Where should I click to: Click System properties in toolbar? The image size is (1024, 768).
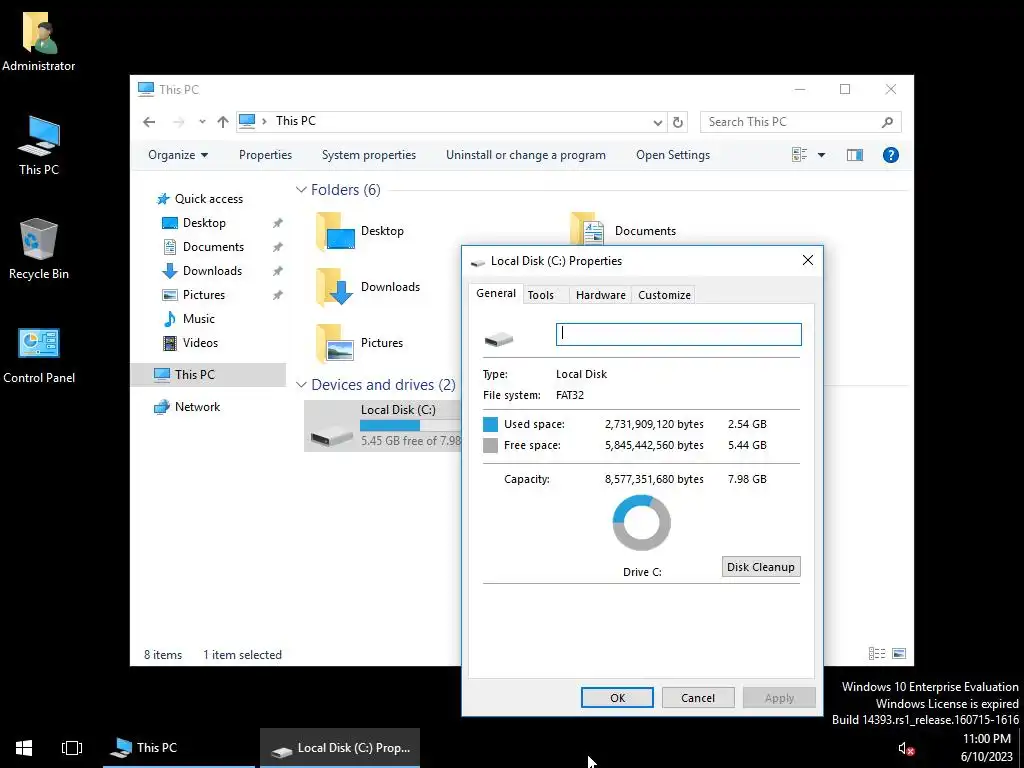pyautogui.click(x=368, y=155)
